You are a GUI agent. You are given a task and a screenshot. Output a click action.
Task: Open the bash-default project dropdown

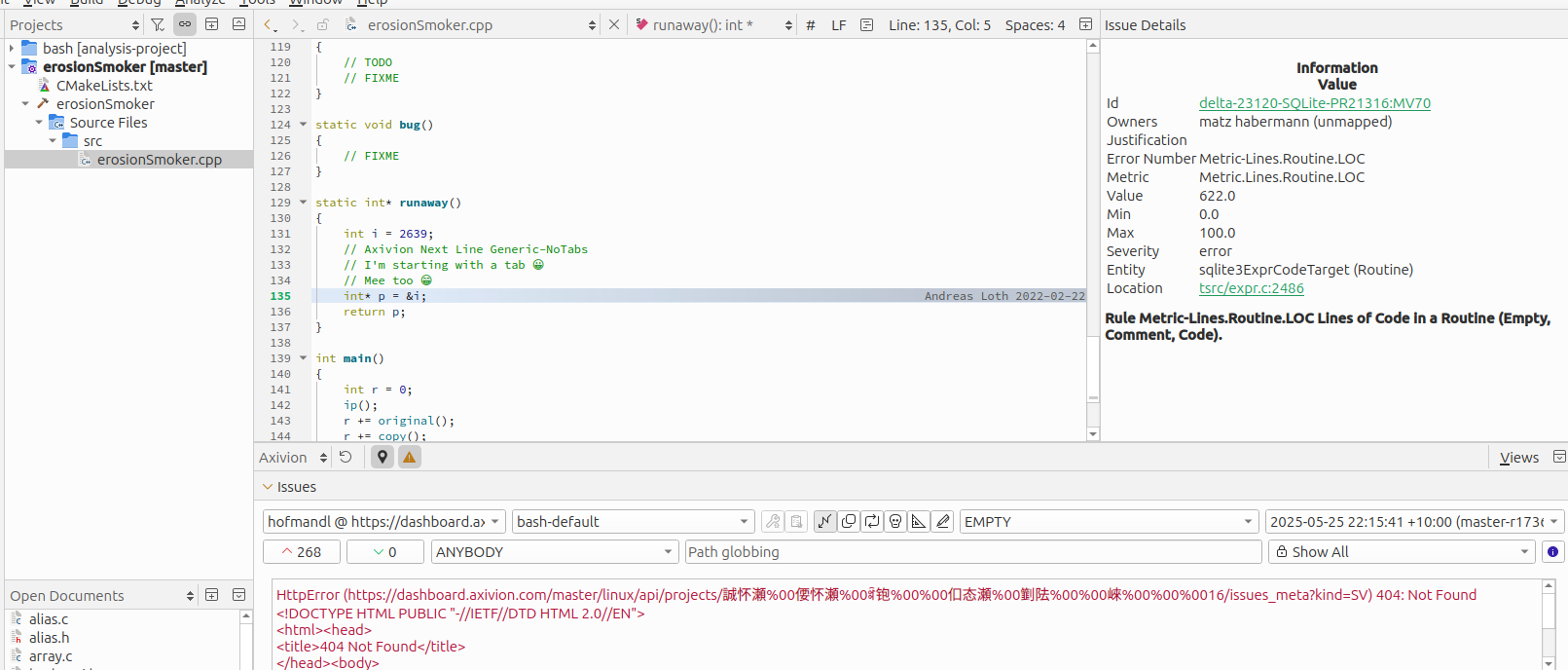(x=634, y=522)
